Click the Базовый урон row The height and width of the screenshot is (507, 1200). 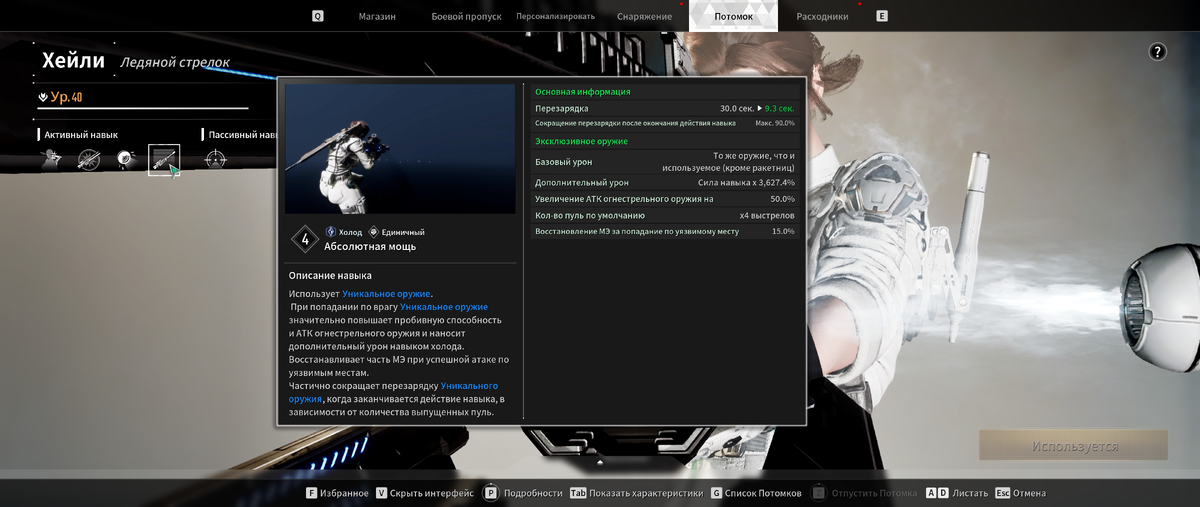coord(665,162)
